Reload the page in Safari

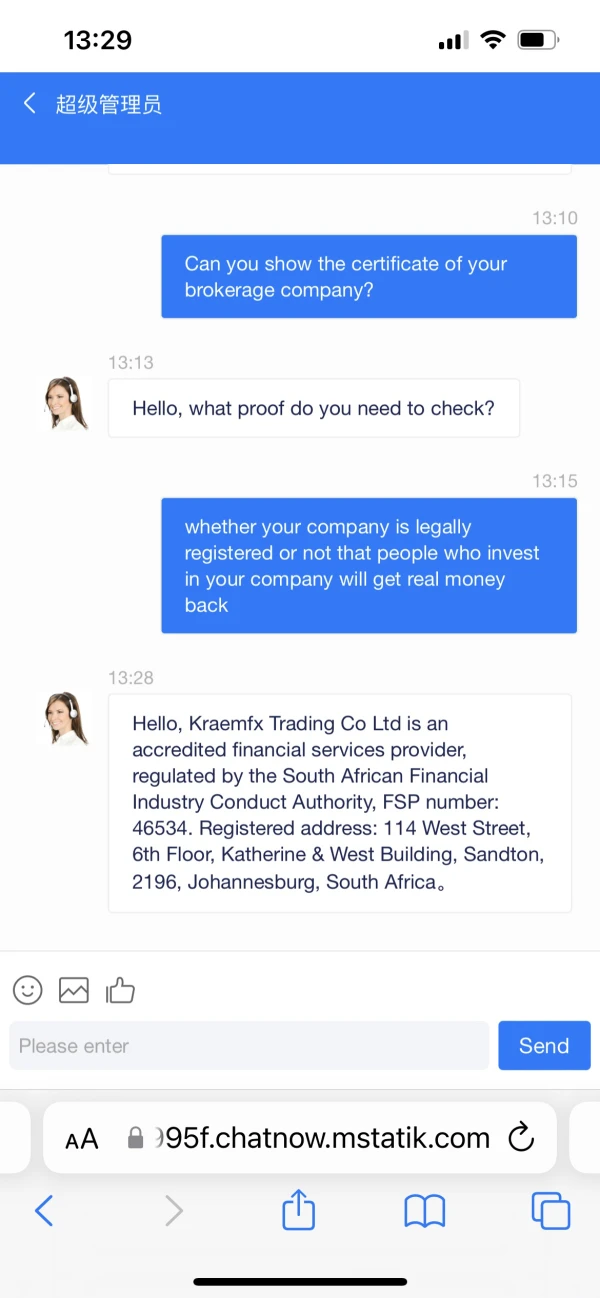(522, 1137)
